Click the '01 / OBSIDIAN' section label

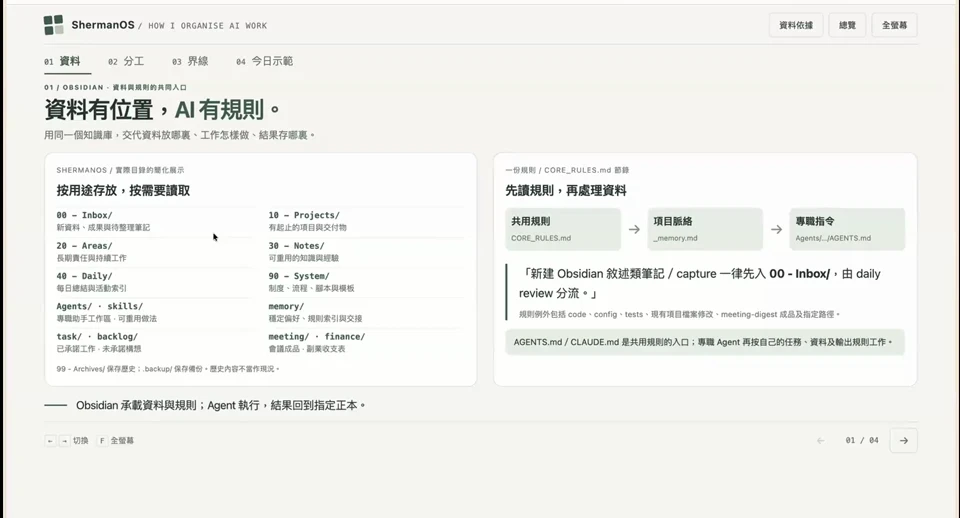tap(115, 88)
